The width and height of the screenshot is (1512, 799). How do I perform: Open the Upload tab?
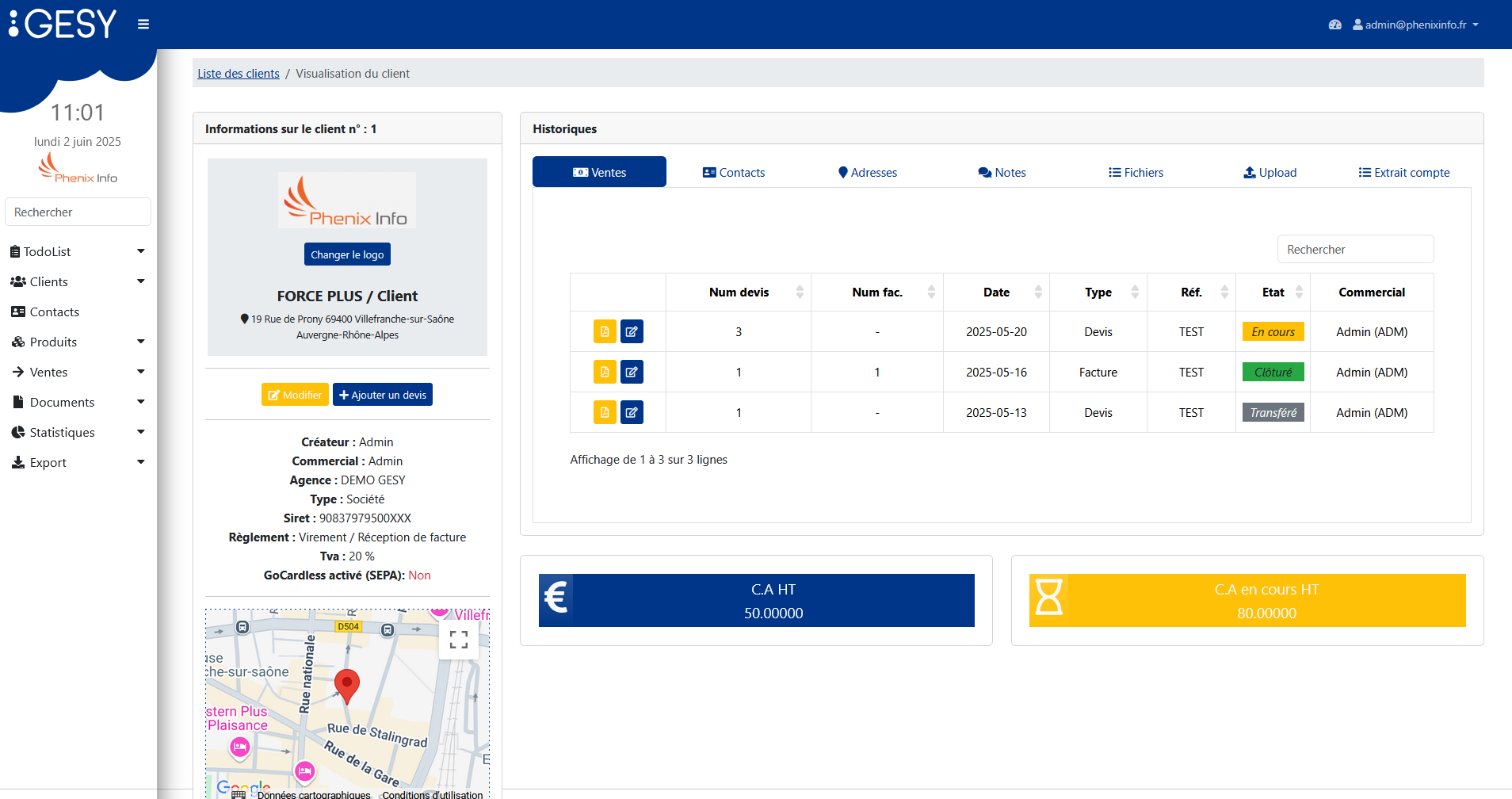[1270, 172]
